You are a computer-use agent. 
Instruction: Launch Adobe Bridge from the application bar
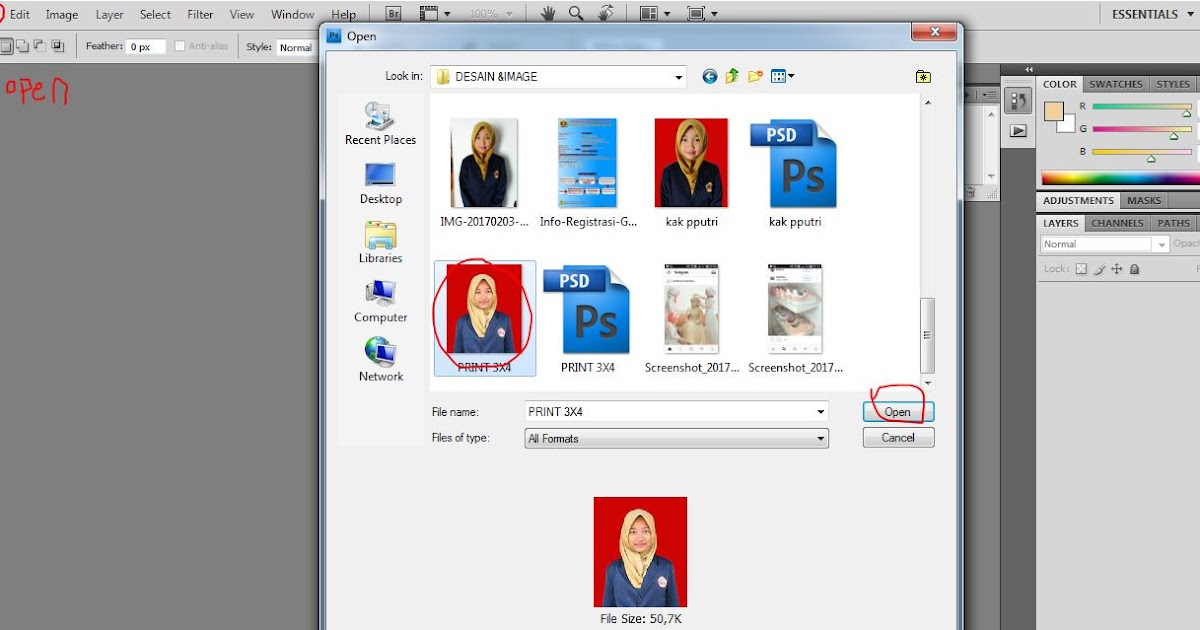pos(394,13)
